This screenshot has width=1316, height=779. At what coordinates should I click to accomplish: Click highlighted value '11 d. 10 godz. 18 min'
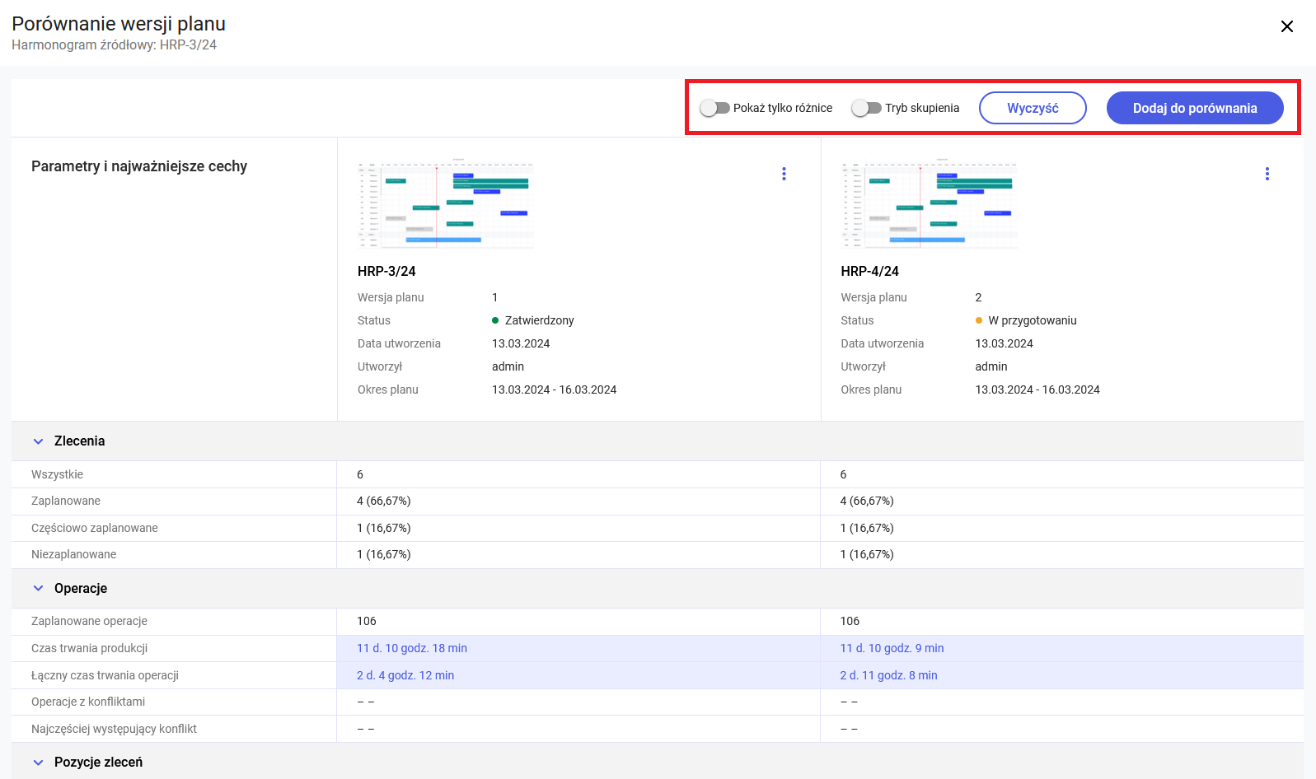(412, 648)
